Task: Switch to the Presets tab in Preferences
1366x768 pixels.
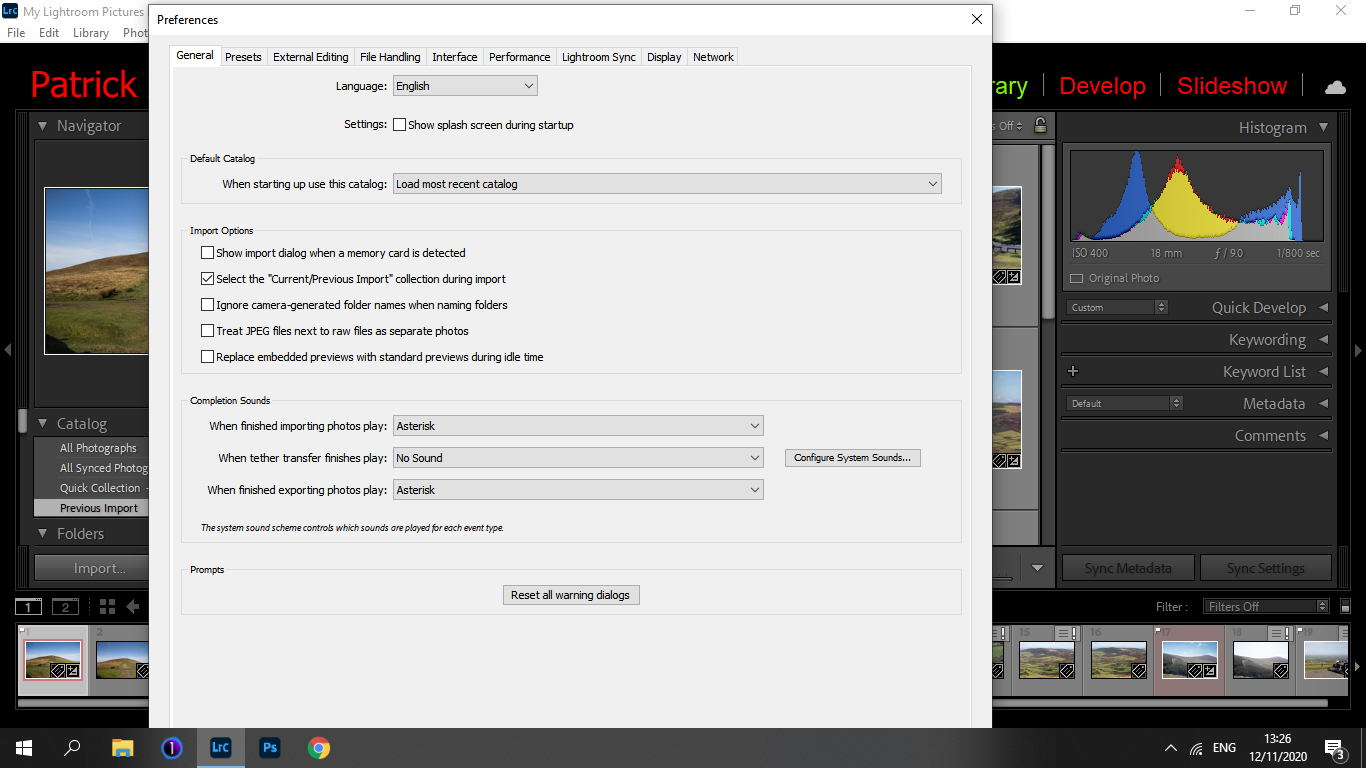Action: tap(243, 57)
